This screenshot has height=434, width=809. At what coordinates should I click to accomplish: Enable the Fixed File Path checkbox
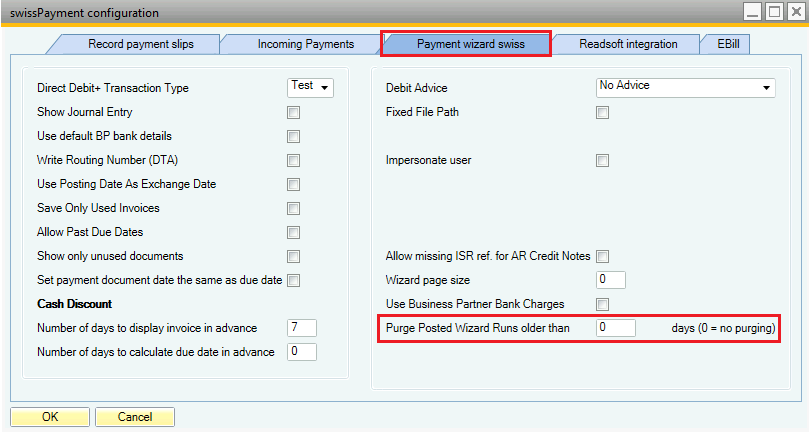[602, 112]
